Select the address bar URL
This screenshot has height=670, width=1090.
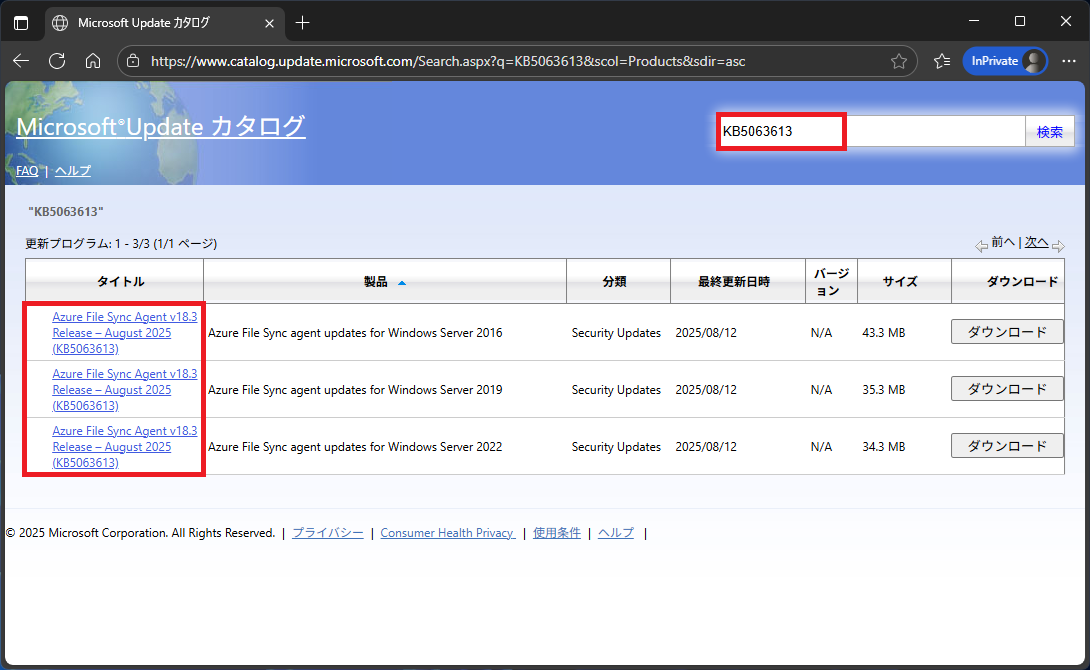(x=448, y=61)
